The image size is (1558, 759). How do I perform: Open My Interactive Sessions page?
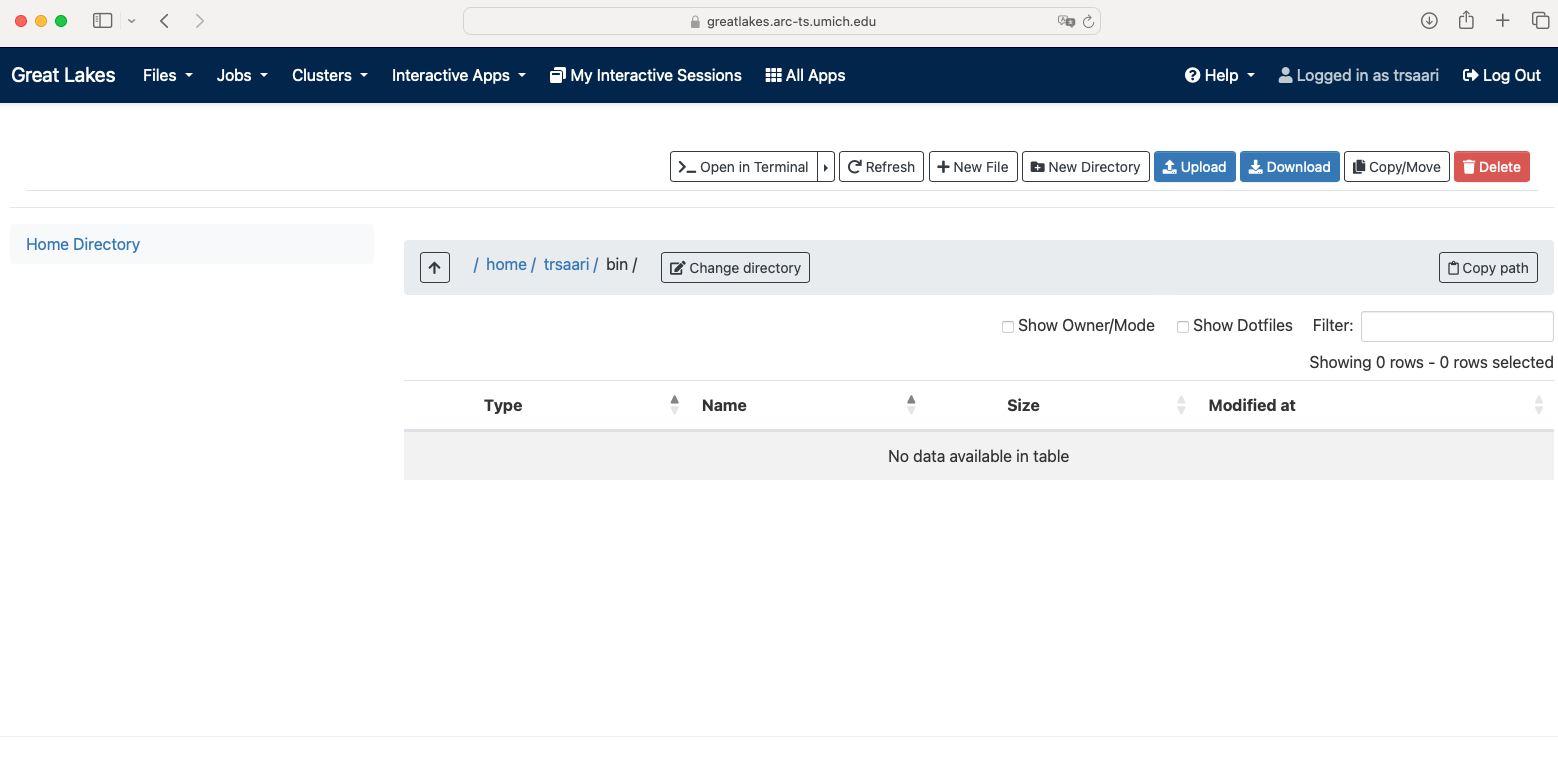pyautogui.click(x=646, y=75)
